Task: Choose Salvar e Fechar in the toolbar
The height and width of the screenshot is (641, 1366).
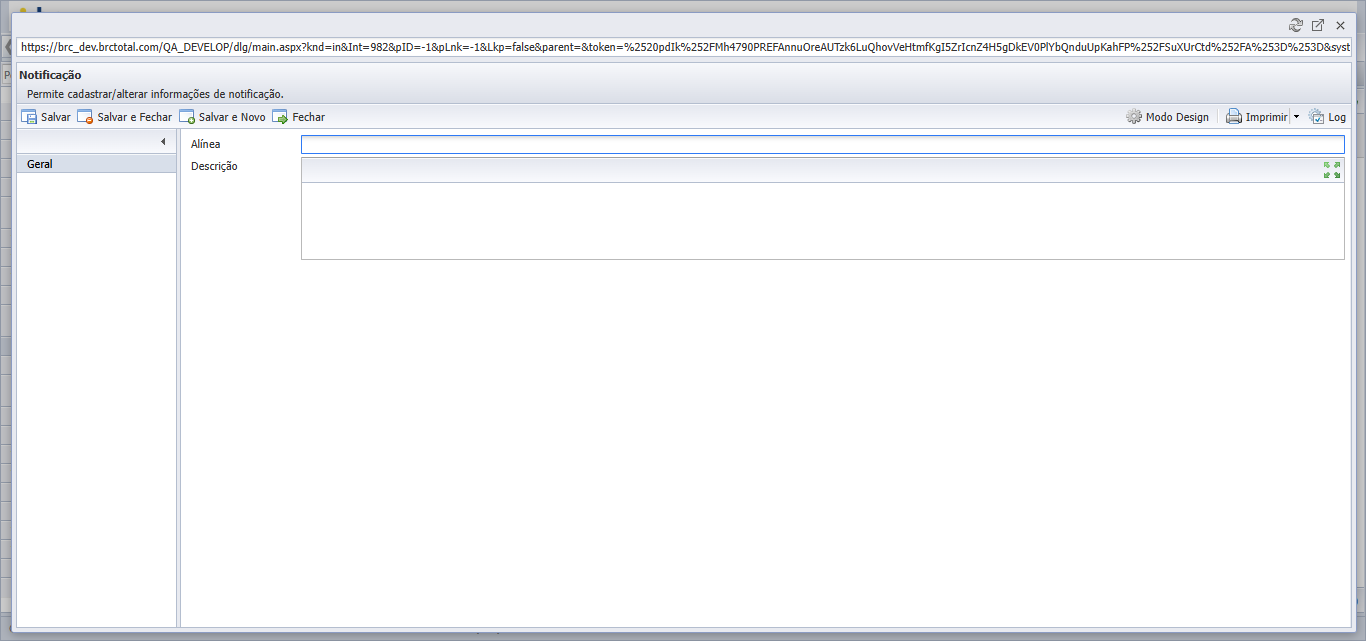Action: (125, 117)
